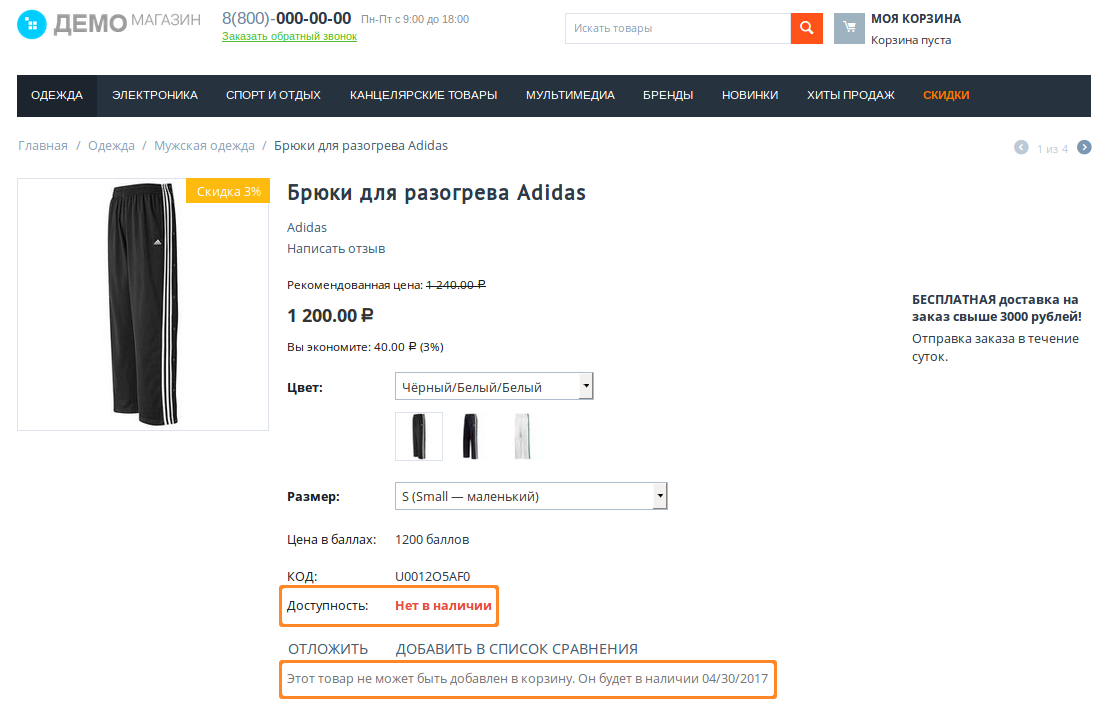1106x710 pixels.
Task: Open the Размер size dropdown
Action: pos(531,496)
